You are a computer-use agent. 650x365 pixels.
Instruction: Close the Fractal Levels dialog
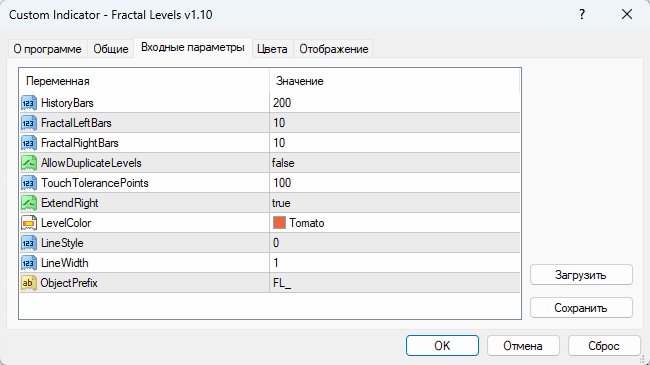coord(627,15)
